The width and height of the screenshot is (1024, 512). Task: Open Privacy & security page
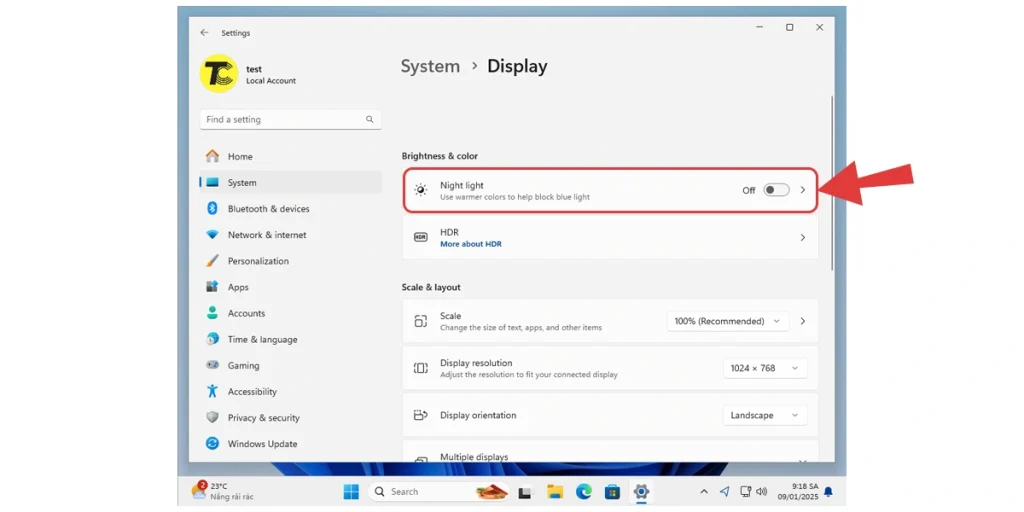point(263,418)
